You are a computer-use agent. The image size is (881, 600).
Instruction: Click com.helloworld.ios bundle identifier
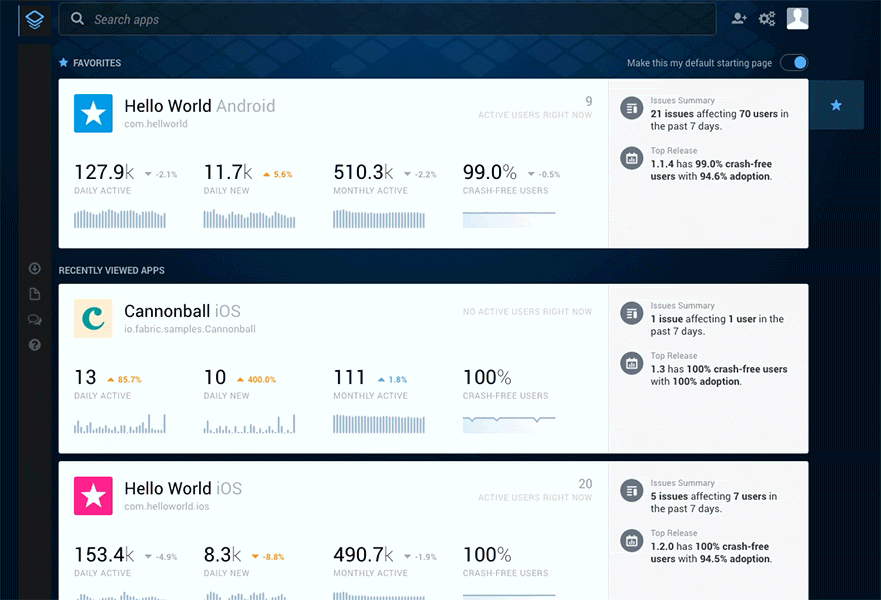tap(167, 506)
